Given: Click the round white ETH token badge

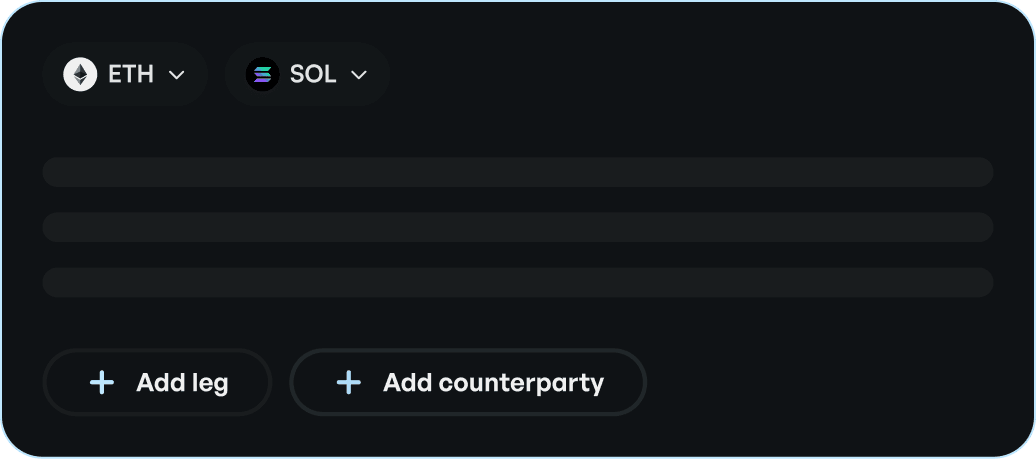Looking at the screenshot, I should (x=80, y=75).
